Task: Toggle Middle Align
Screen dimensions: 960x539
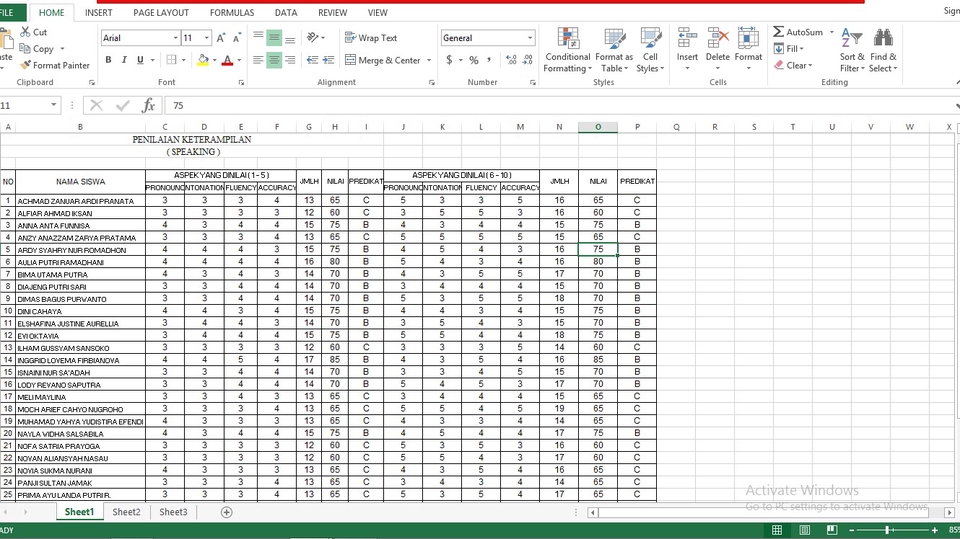Action: 274,38
